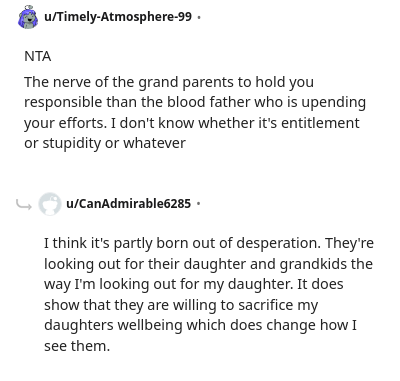Click the separator dot after CanAdmirable6285

[x=199, y=203]
